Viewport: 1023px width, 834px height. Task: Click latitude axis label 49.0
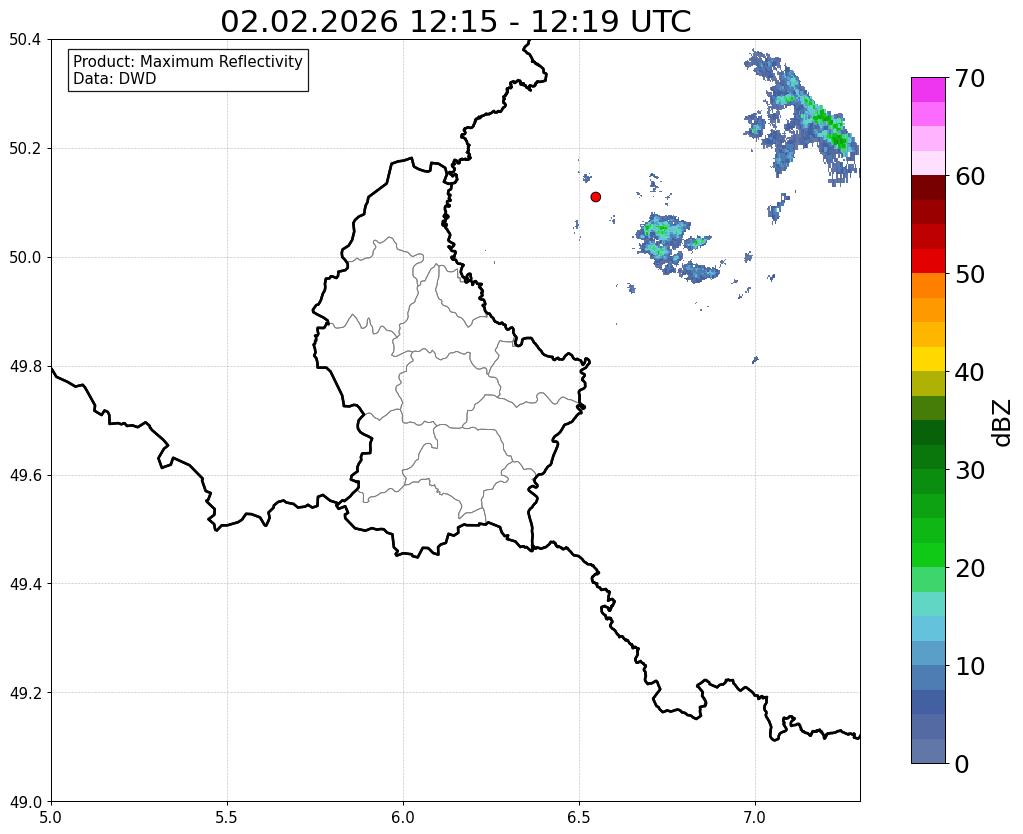(x=25, y=802)
